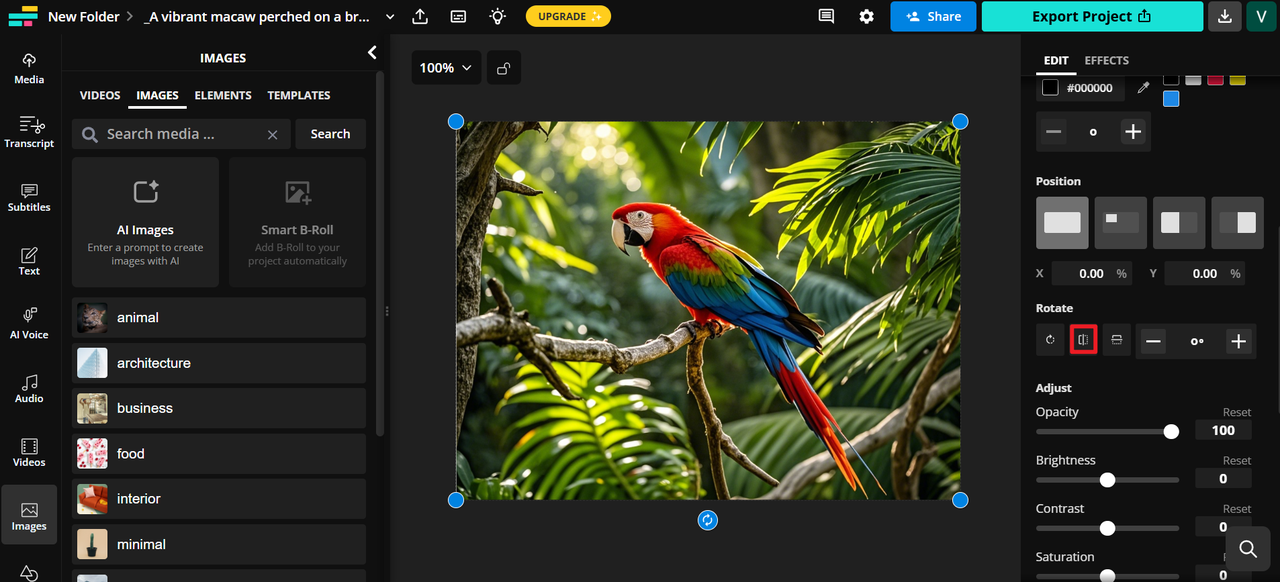
Task: Click the download icon beside Export Project
Action: click(1224, 16)
